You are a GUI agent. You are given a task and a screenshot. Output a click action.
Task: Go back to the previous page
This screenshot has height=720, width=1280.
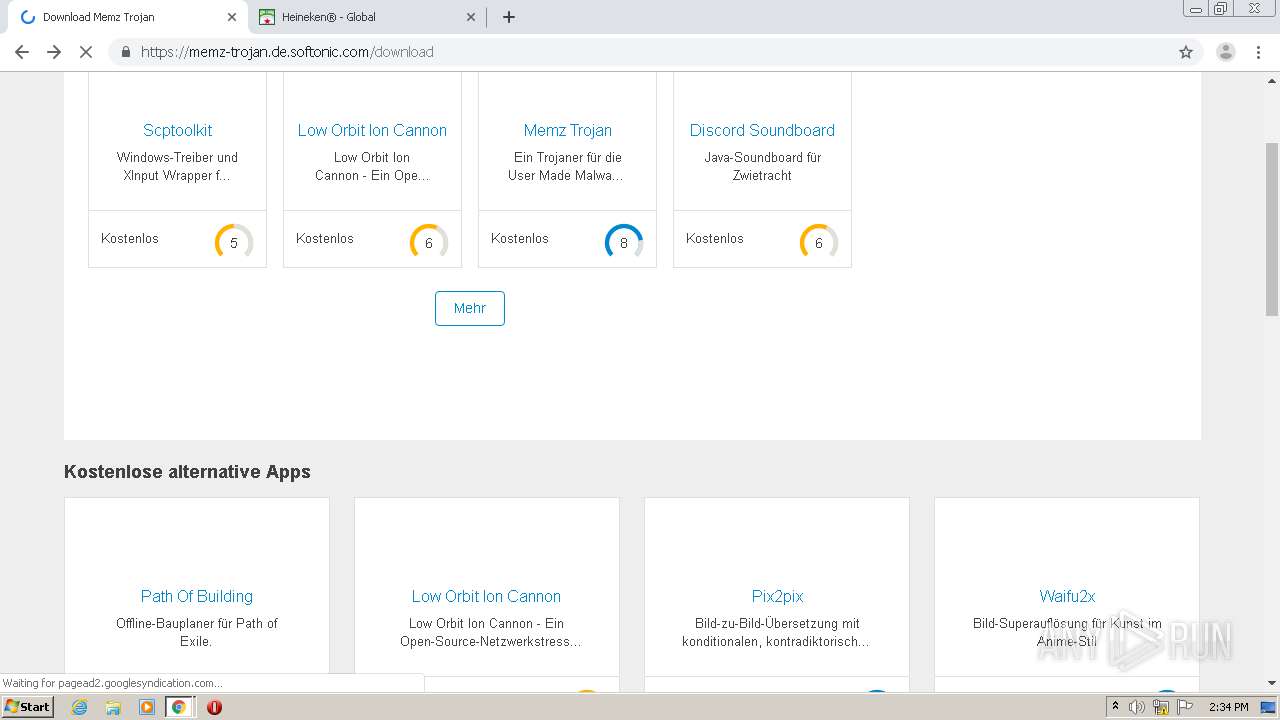tap(22, 52)
